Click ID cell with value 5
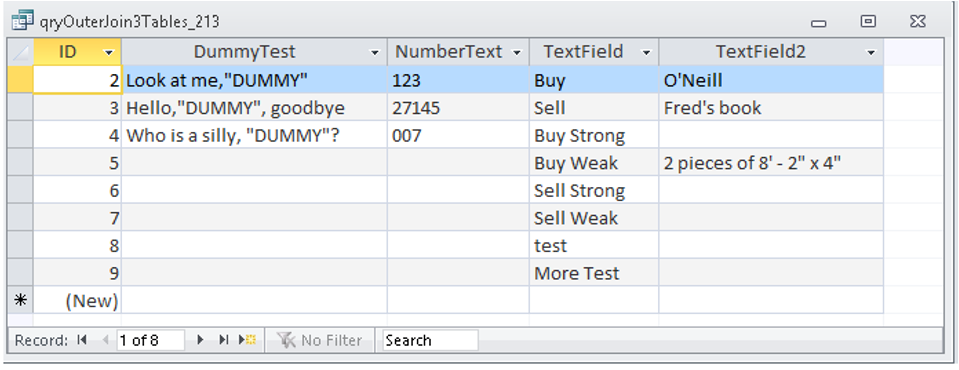The image size is (959, 370). click(x=77, y=163)
